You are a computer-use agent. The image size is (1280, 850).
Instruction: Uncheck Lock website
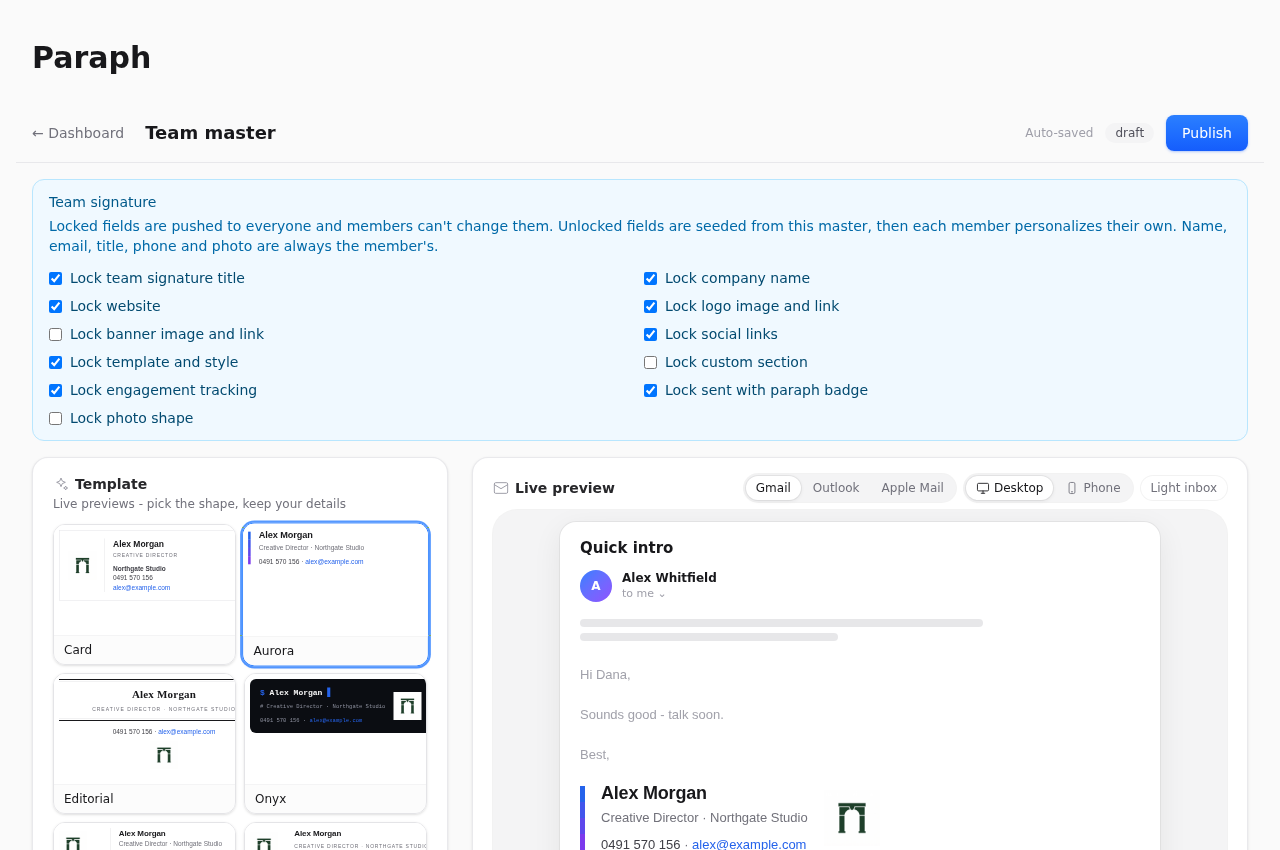(56, 307)
